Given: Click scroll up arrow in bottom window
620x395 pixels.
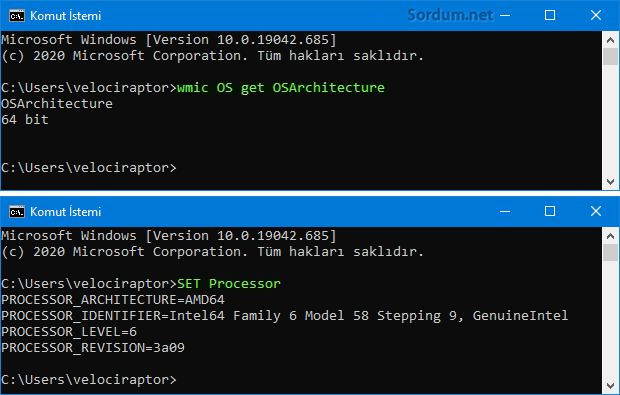Looking at the screenshot, I should [x=610, y=236].
